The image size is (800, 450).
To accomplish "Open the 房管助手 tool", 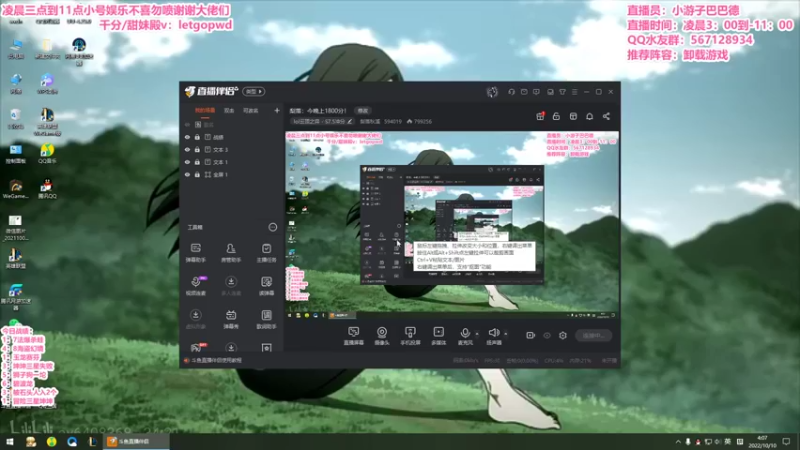I will click(x=231, y=253).
